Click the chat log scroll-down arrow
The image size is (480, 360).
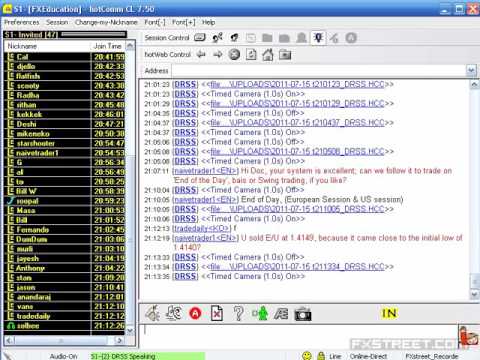point(474,294)
